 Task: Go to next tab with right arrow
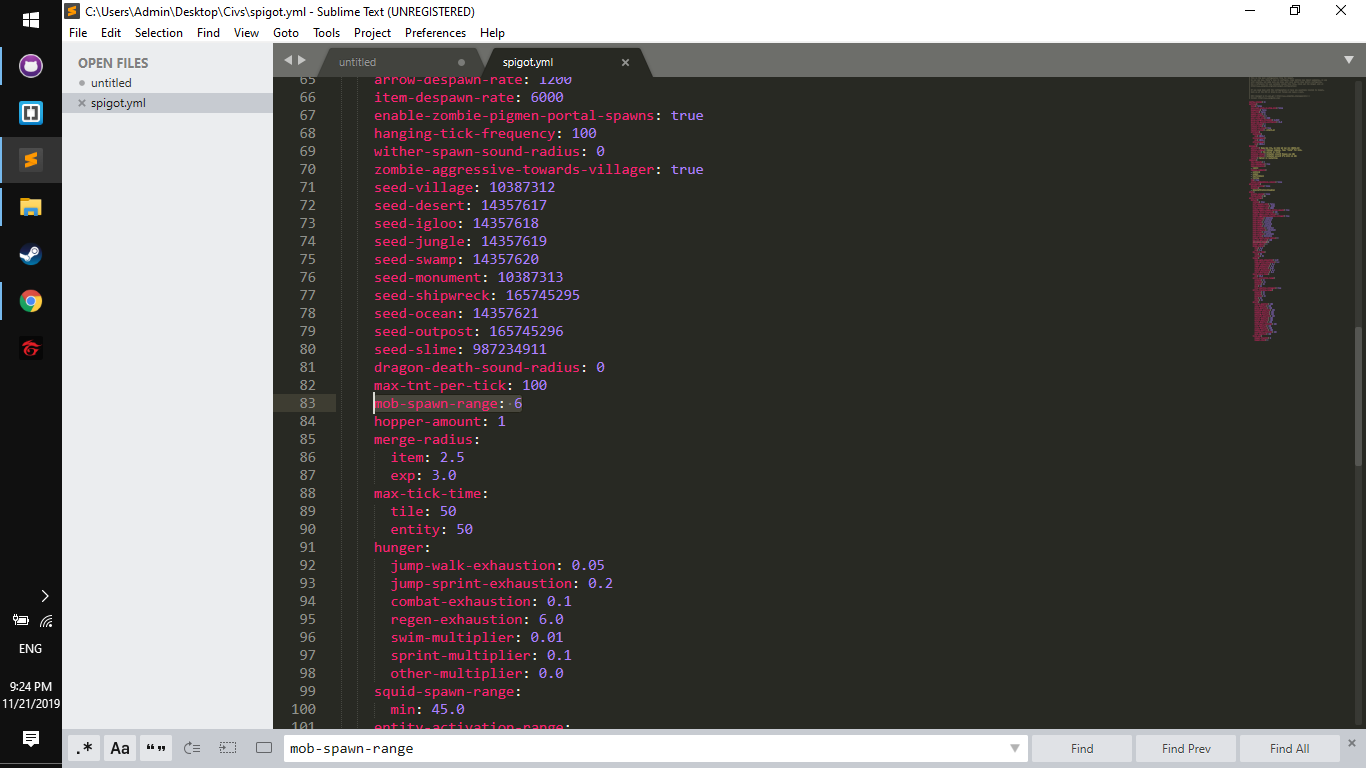click(302, 61)
